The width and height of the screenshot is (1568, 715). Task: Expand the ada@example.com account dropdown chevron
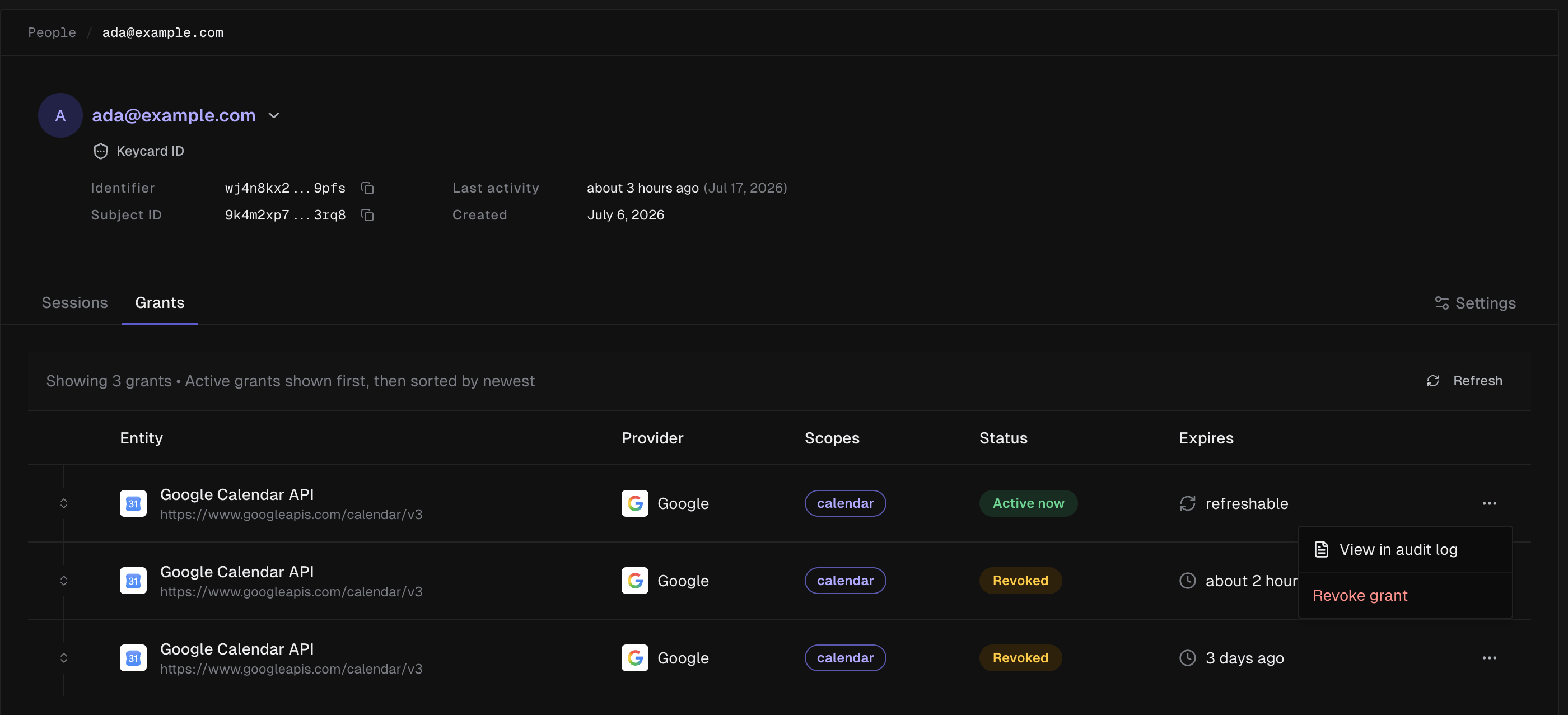point(274,115)
